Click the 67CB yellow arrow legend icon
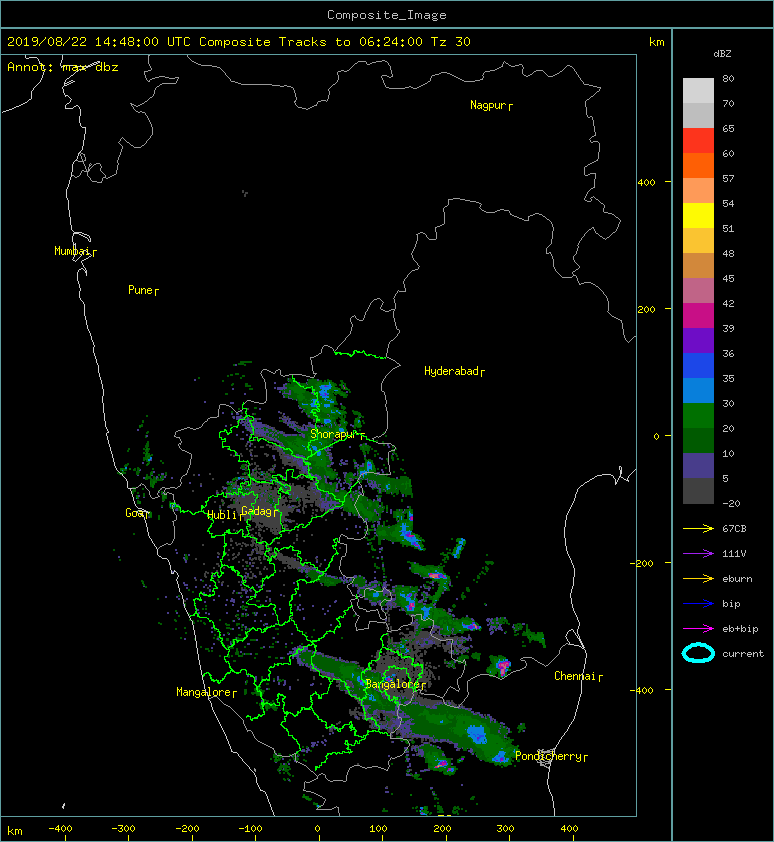The image size is (774, 842). click(698, 528)
